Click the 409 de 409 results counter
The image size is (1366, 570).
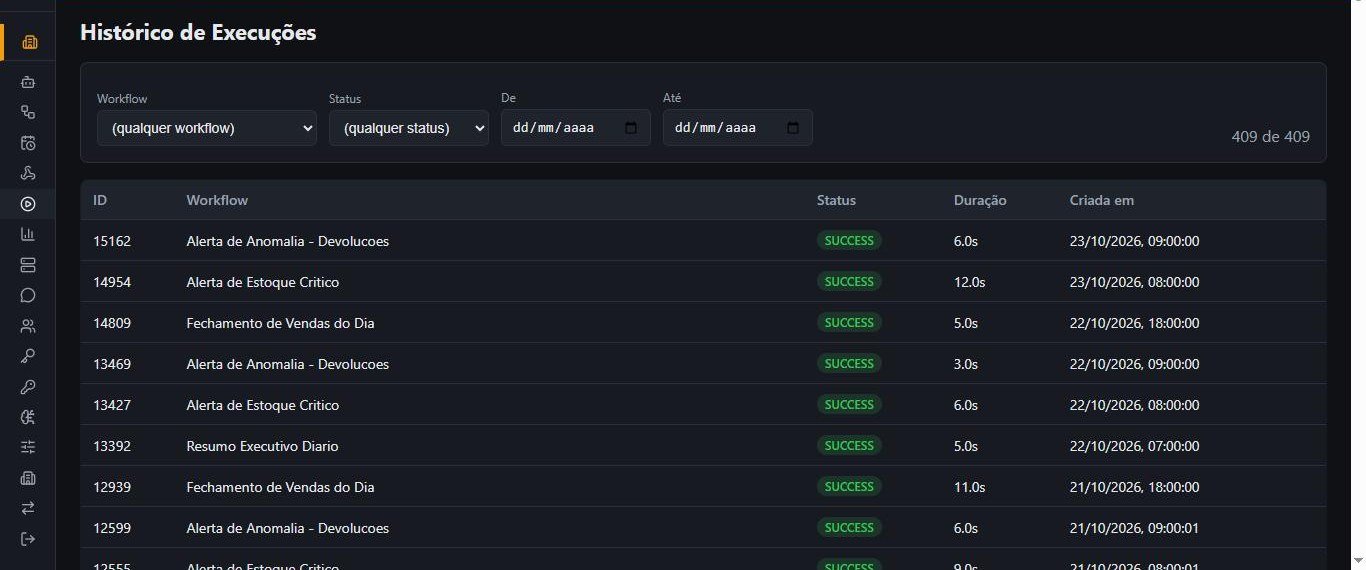[1271, 137]
